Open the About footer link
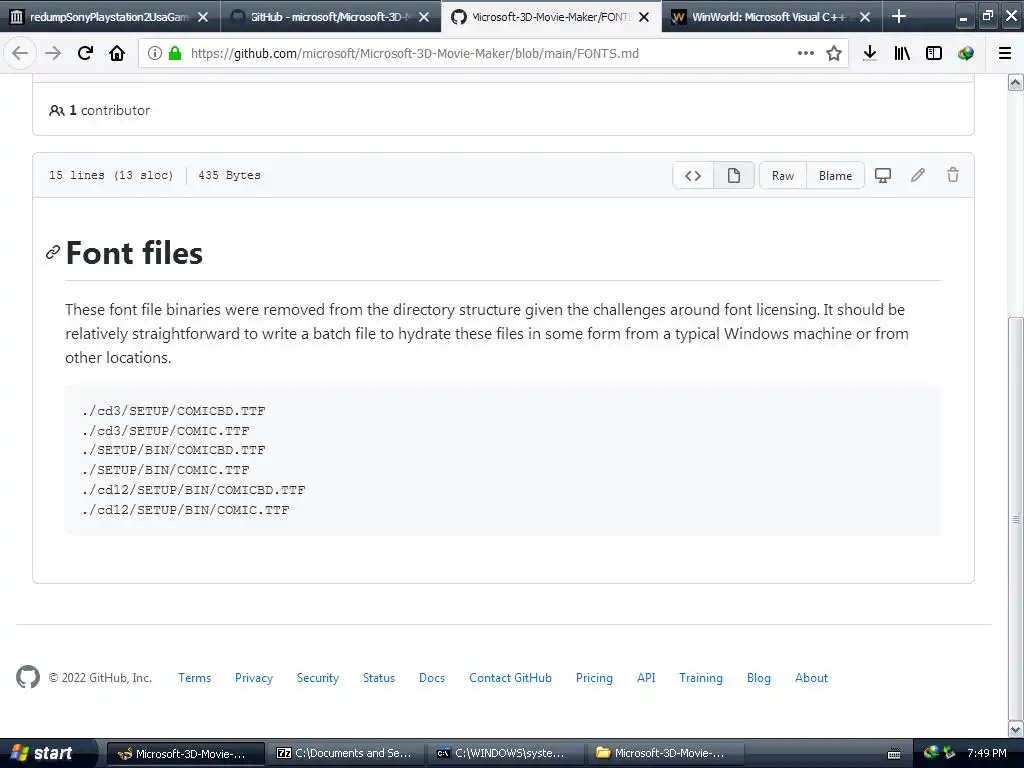The height and width of the screenshot is (768, 1024). point(811,678)
